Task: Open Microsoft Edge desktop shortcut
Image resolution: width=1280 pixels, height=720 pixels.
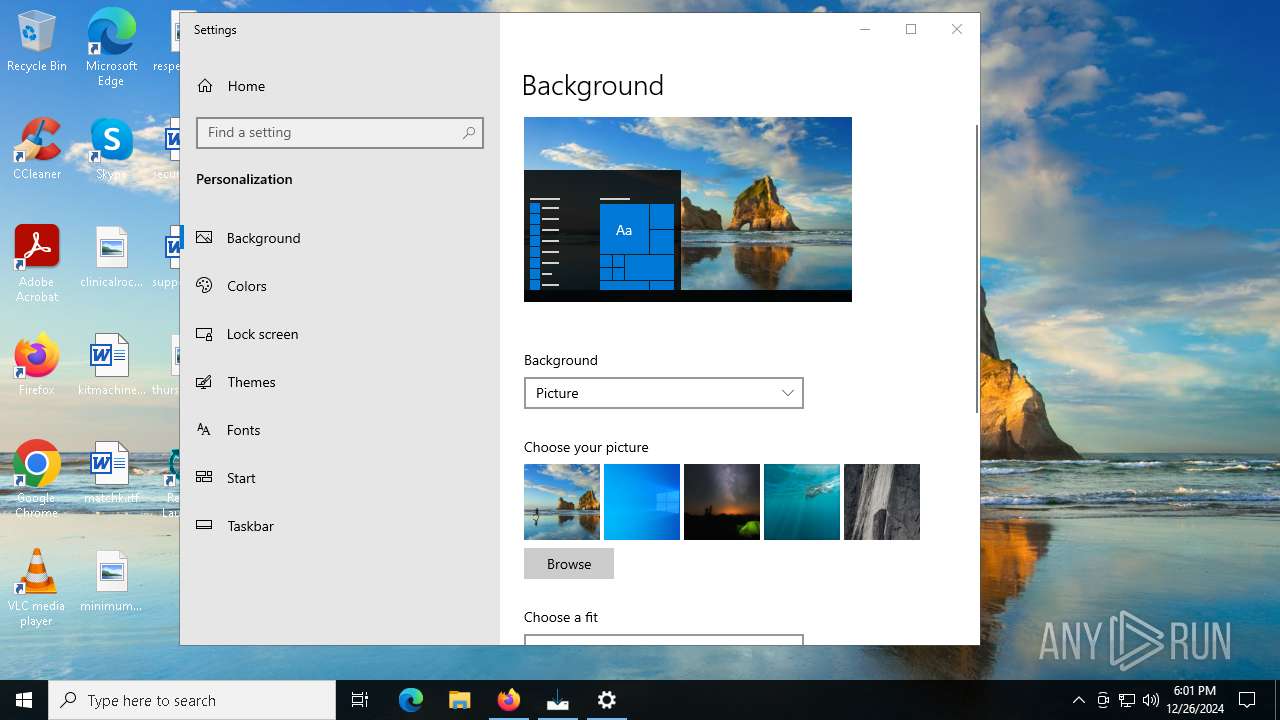Action: 111,48
